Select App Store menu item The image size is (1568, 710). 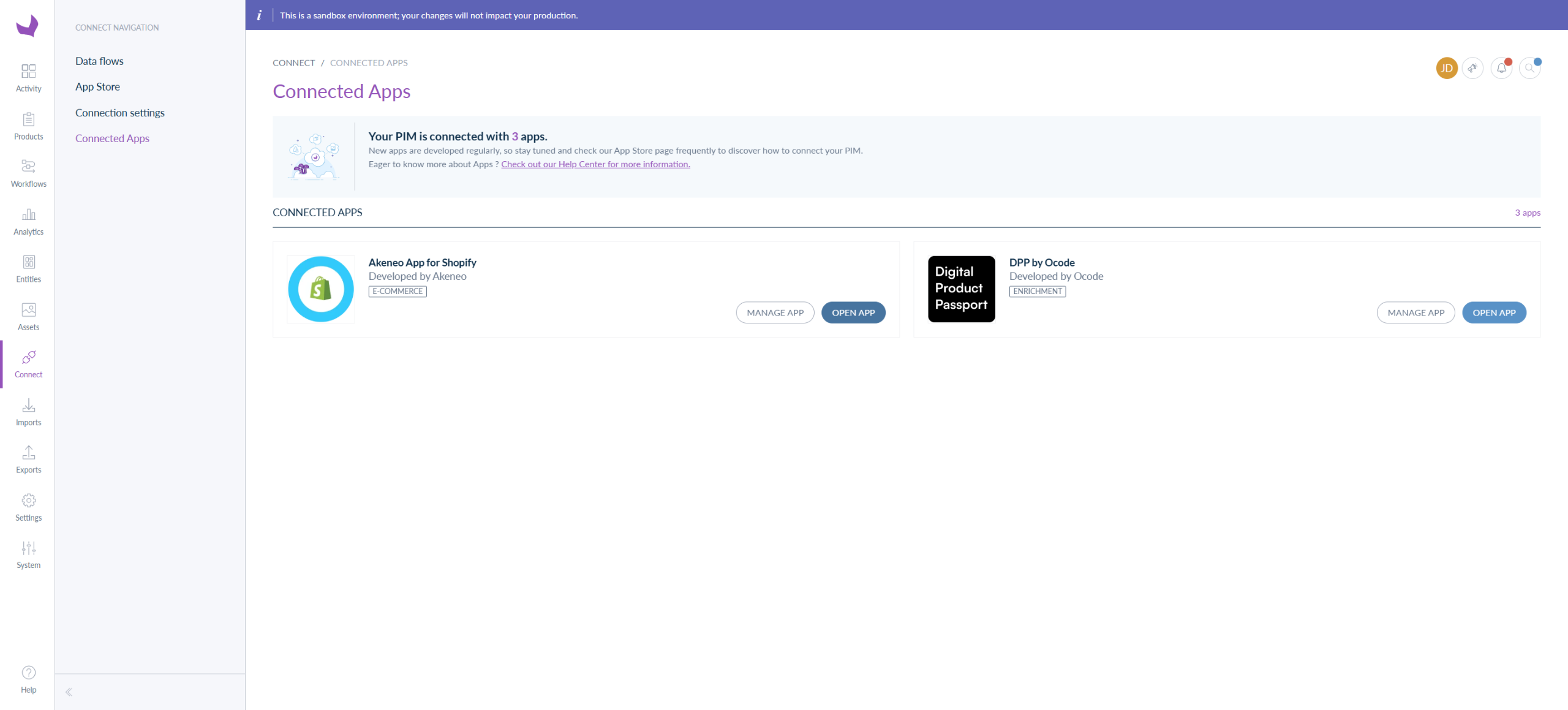tap(97, 87)
